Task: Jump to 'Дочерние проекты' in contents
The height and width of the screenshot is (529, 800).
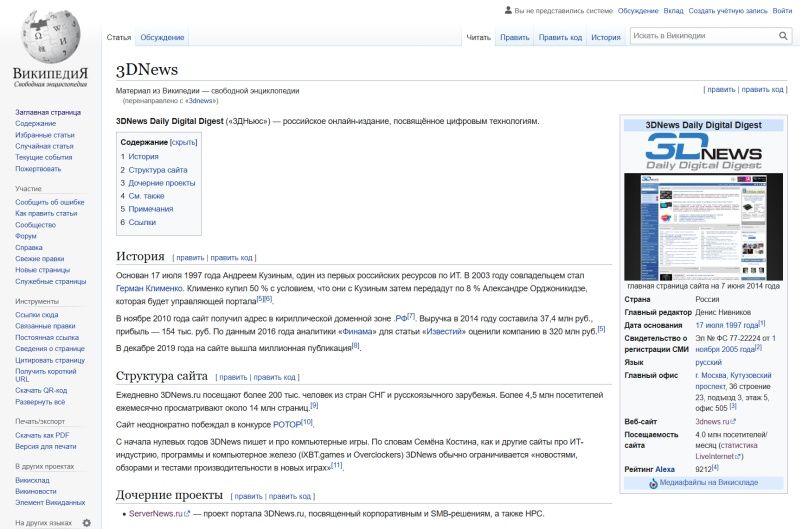Action: coord(161,183)
